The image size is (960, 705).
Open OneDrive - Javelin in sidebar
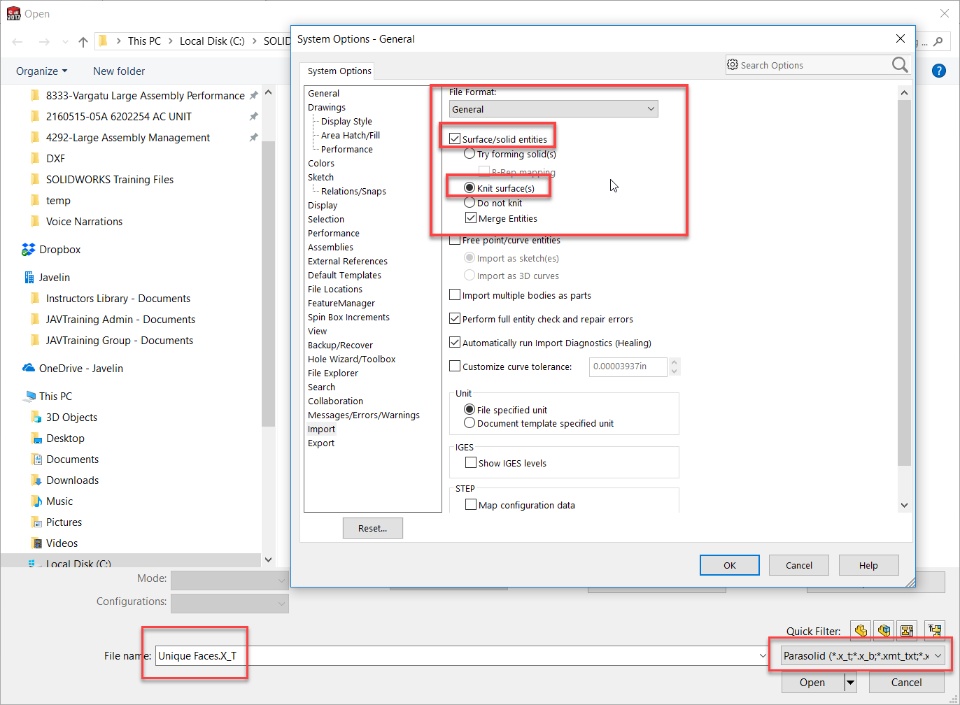pyautogui.click(x=73, y=368)
